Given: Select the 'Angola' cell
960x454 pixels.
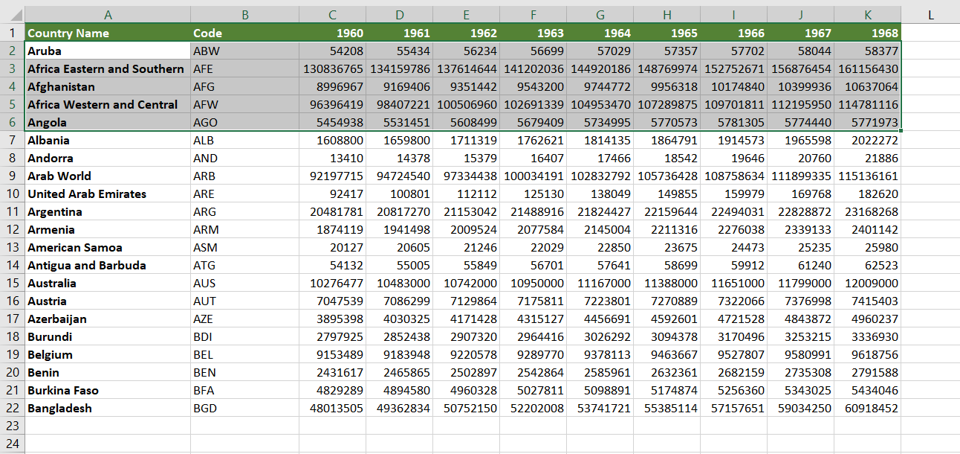Looking at the screenshot, I should (108, 122).
